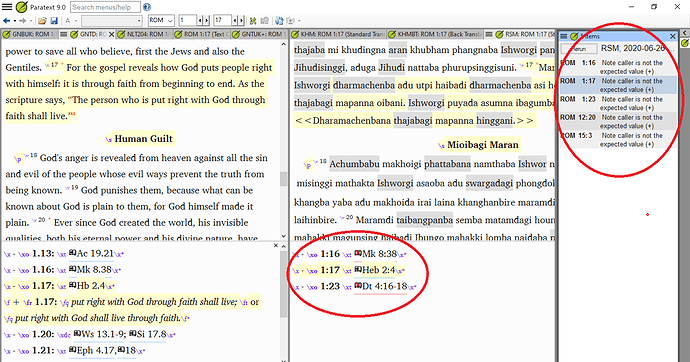Switch to KHM: ROM 1:17 (Standard Translation) tab

coord(338,34)
